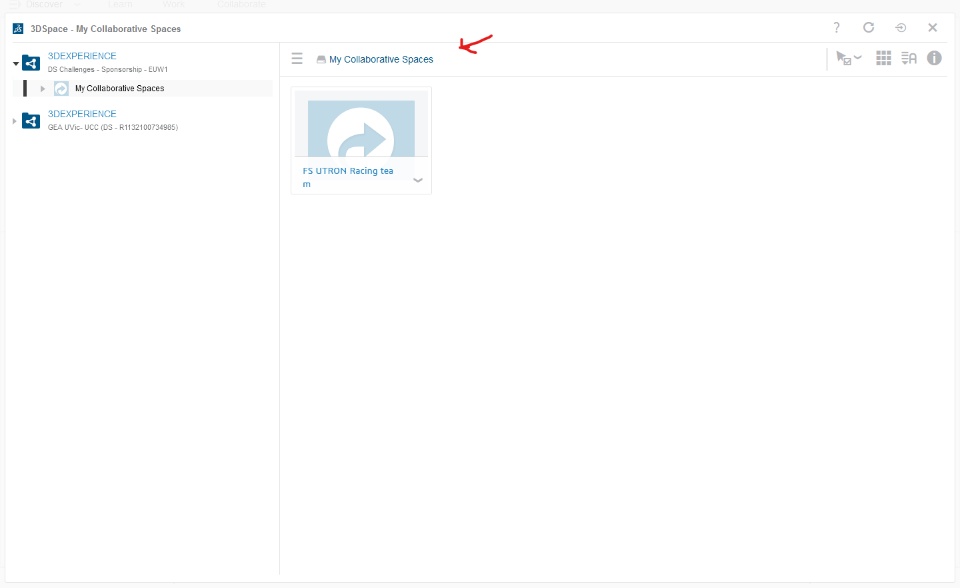The width and height of the screenshot is (960, 588).
Task: Open the hamburger menu next to breadcrumb
Action: (x=297, y=59)
